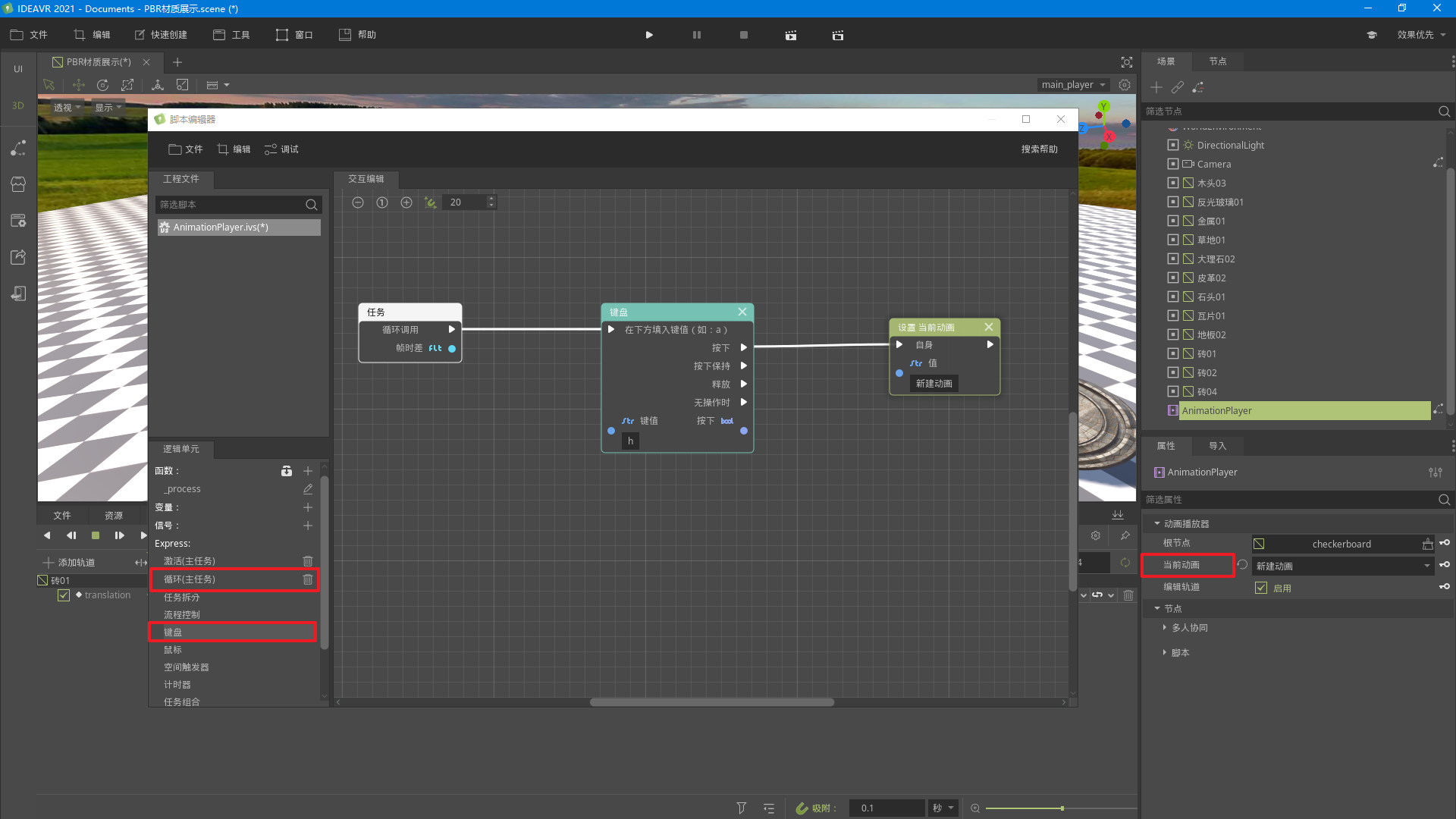Screen dimensions: 1456x819
Task: Expand the 多人协同 section
Action: (x=1165, y=628)
